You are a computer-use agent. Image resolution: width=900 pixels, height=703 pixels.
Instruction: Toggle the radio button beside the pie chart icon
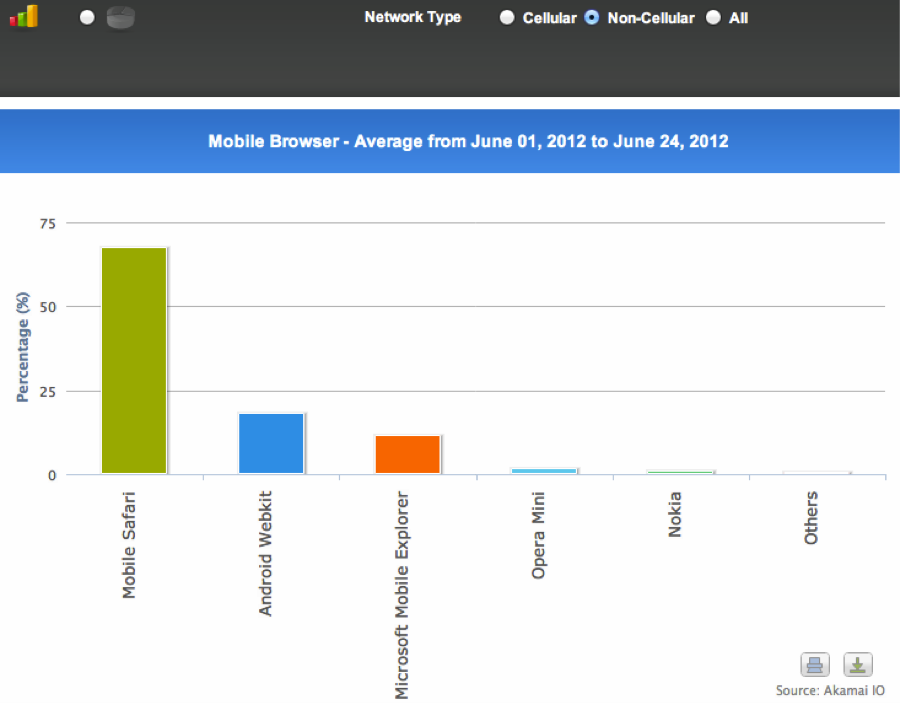[87, 17]
